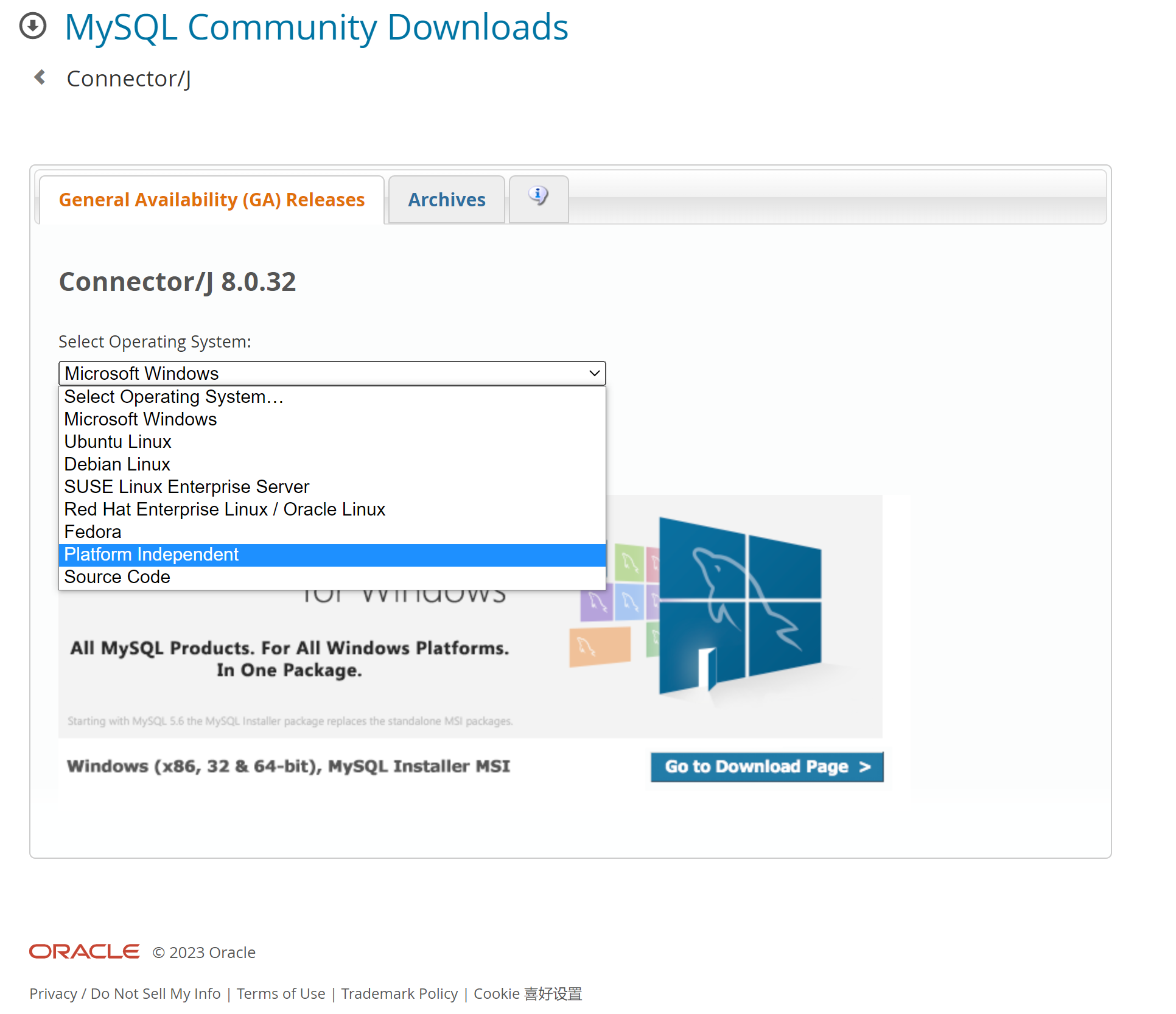Choose Platform Independent option

click(x=332, y=554)
